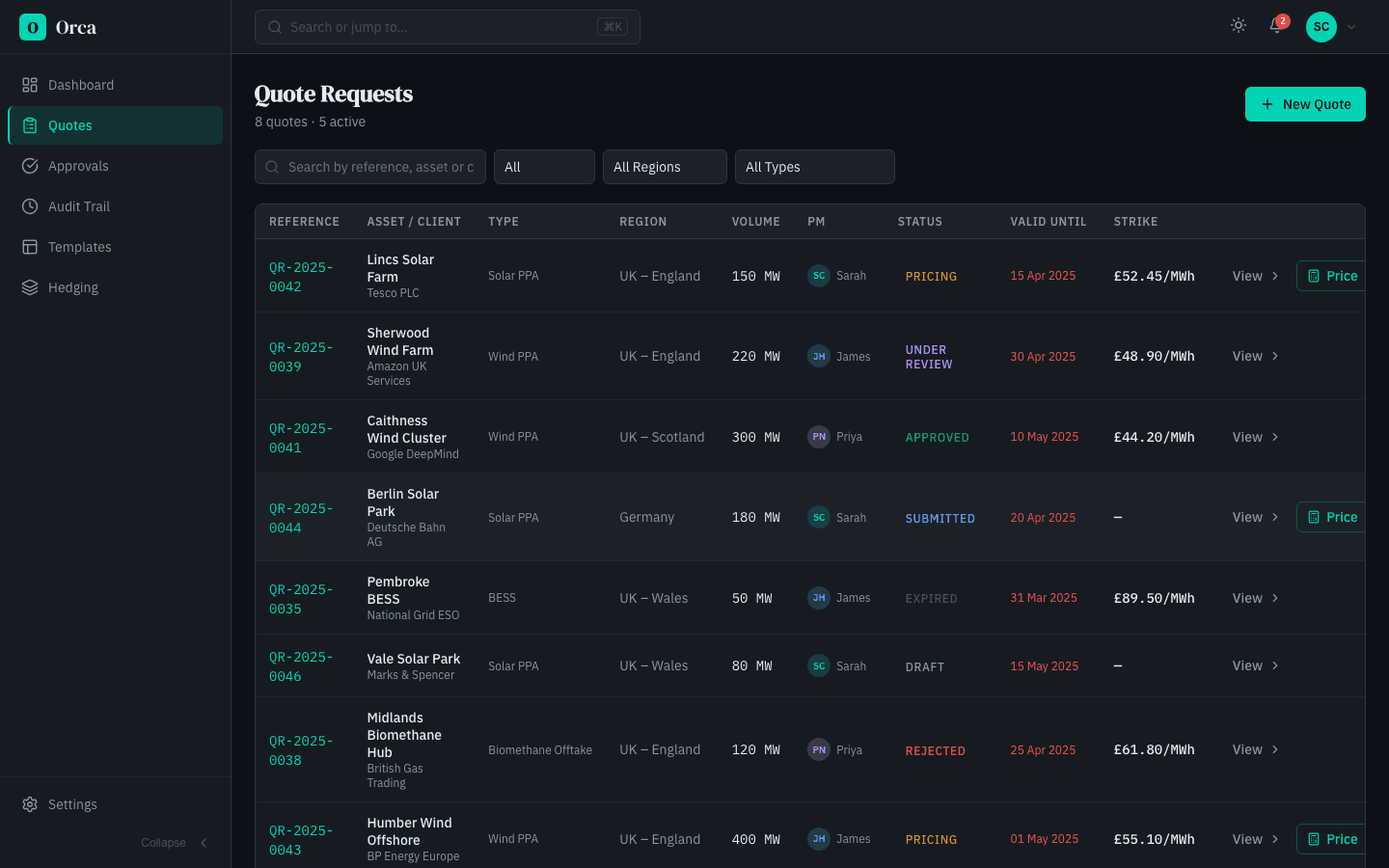Image resolution: width=1389 pixels, height=868 pixels.
Task: Click the EXPIRED status badge
Action: [931, 599]
